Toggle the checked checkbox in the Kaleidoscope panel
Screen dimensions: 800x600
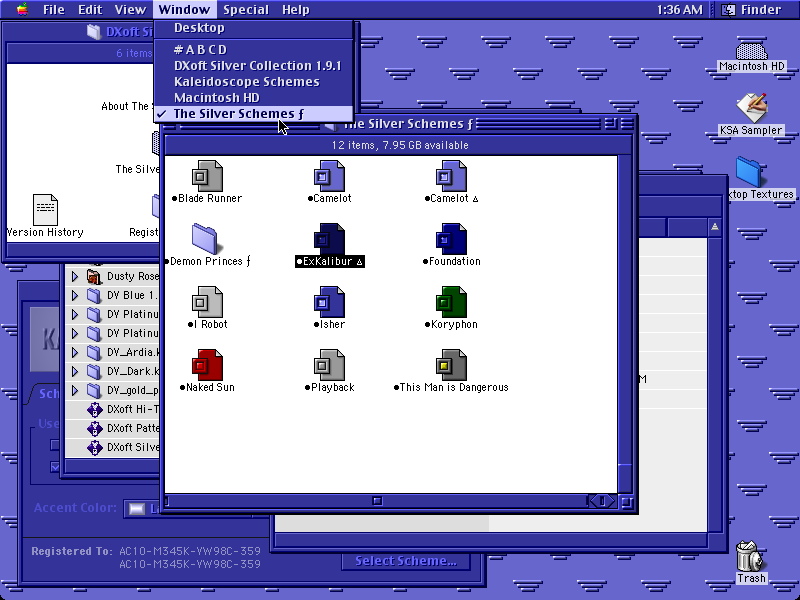[x=55, y=467]
